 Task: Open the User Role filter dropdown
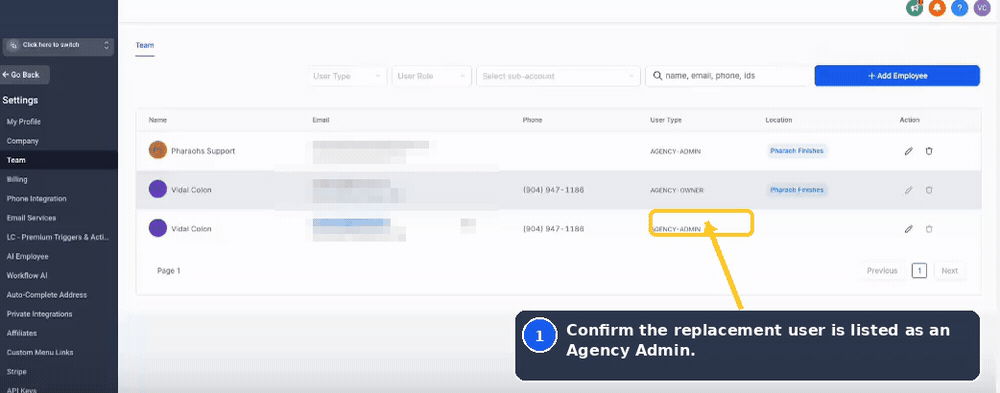pos(432,76)
